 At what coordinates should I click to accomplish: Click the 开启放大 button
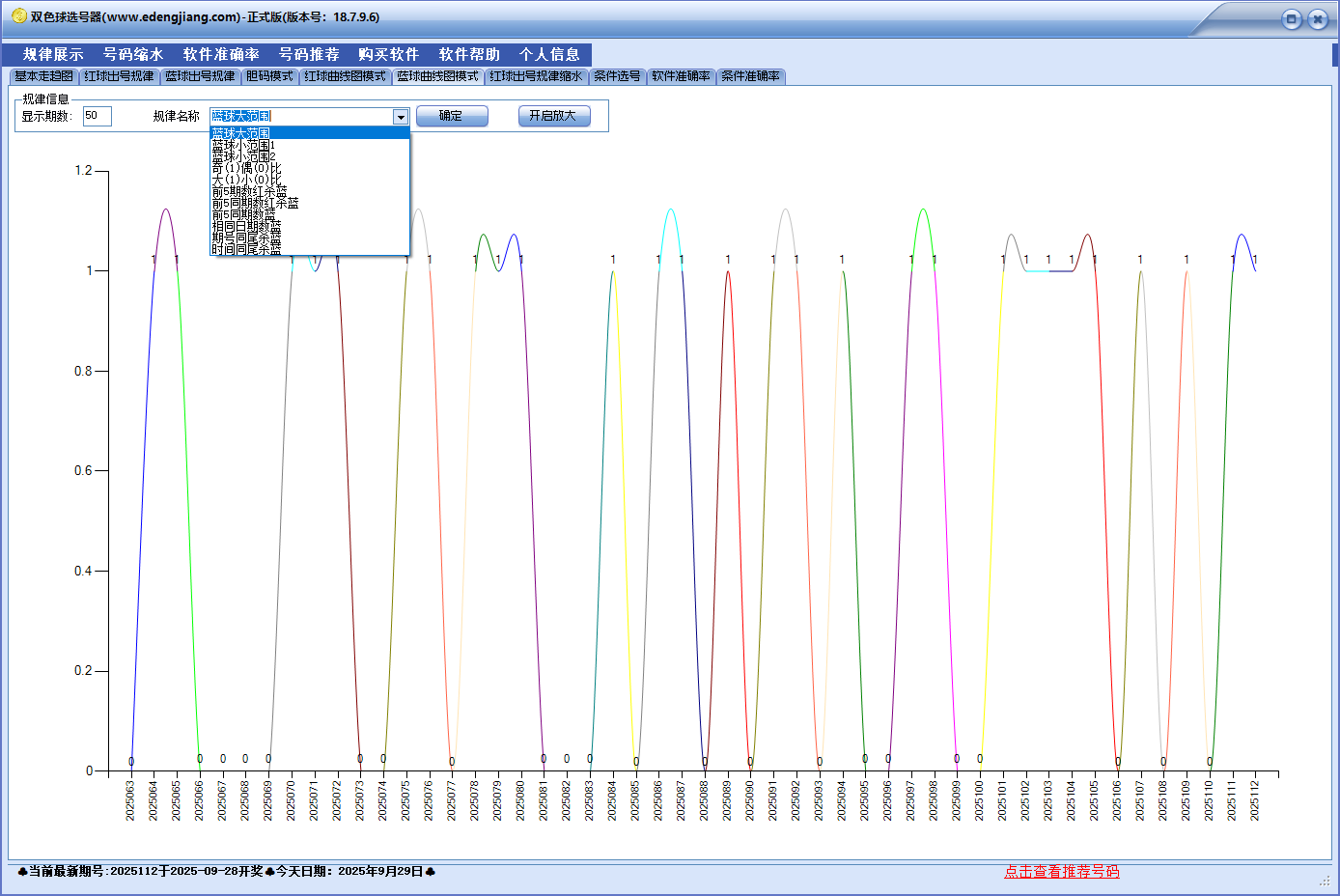click(553, 116)
